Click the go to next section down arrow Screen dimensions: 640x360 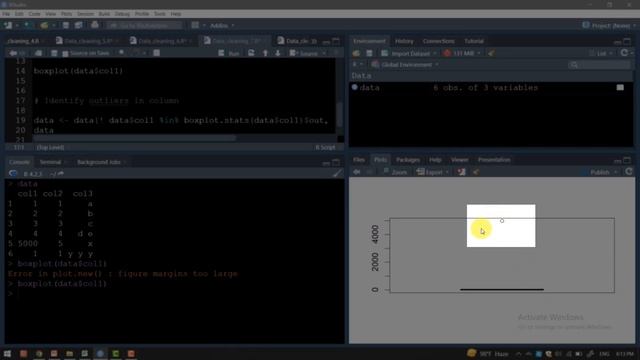click(x=278, y=53)
